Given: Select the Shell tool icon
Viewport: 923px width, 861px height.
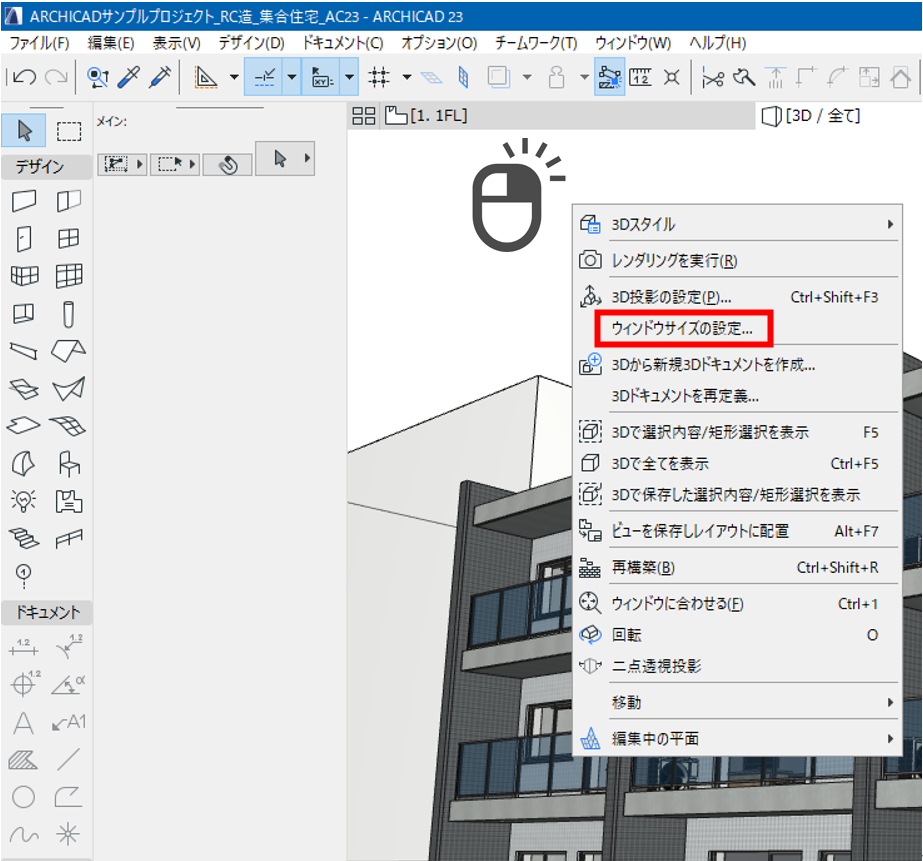Looking at the screenshot, I should tap(68, 388).
